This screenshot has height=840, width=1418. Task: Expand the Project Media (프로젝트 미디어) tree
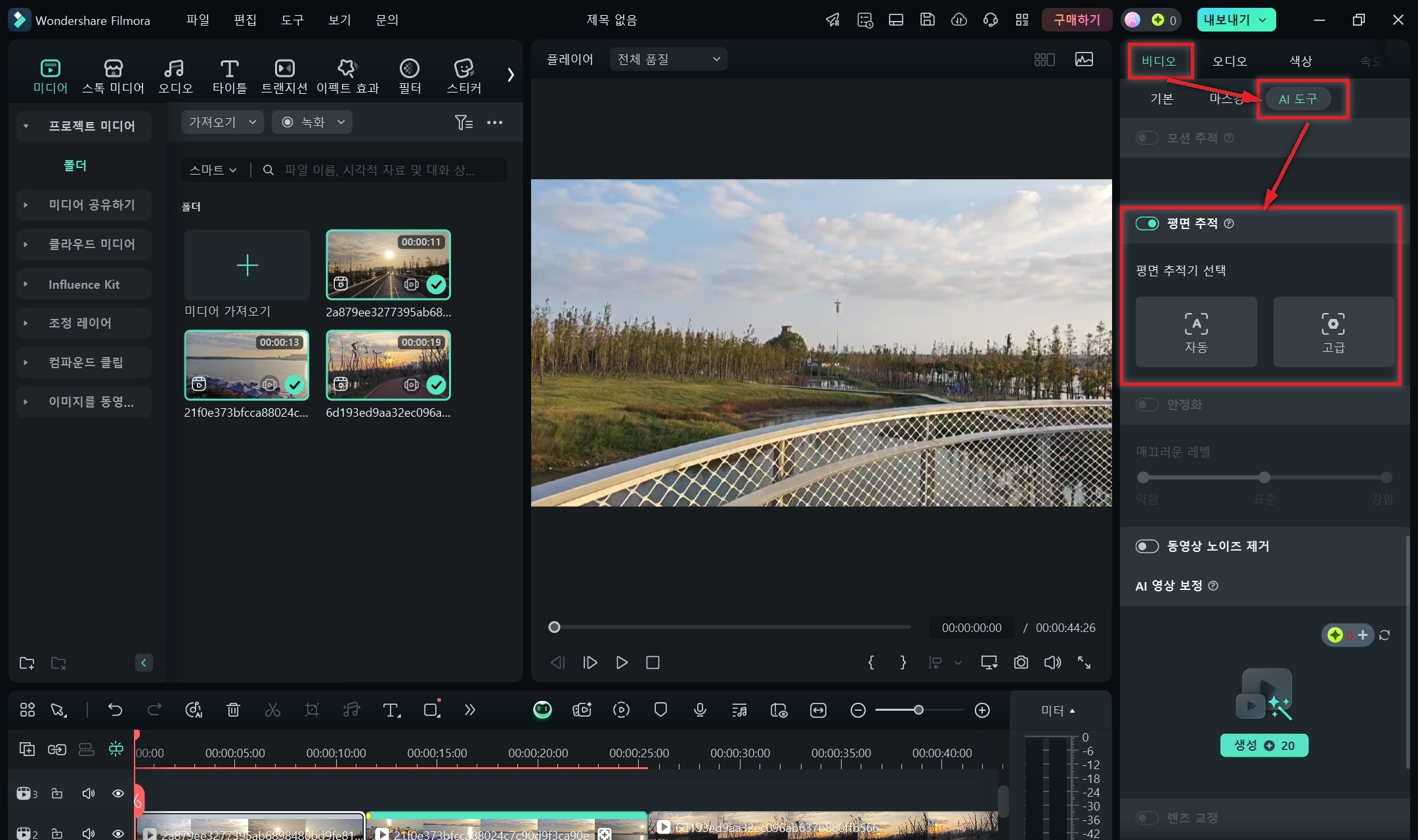(26, 126)
